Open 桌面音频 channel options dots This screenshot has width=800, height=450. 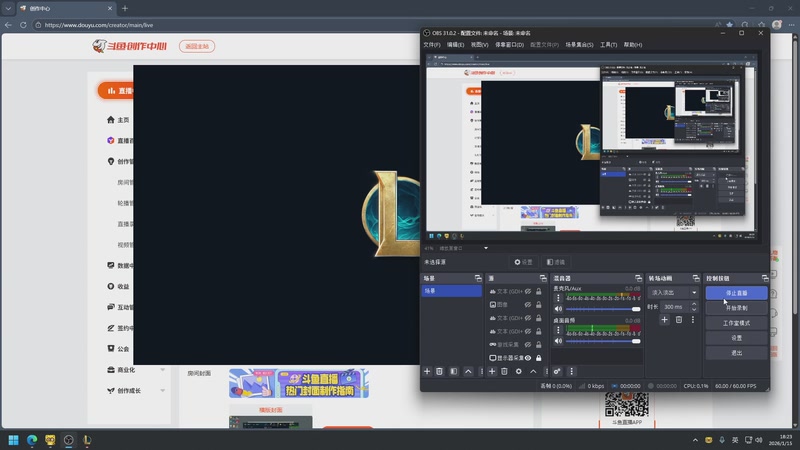click(x=558, y=330)
